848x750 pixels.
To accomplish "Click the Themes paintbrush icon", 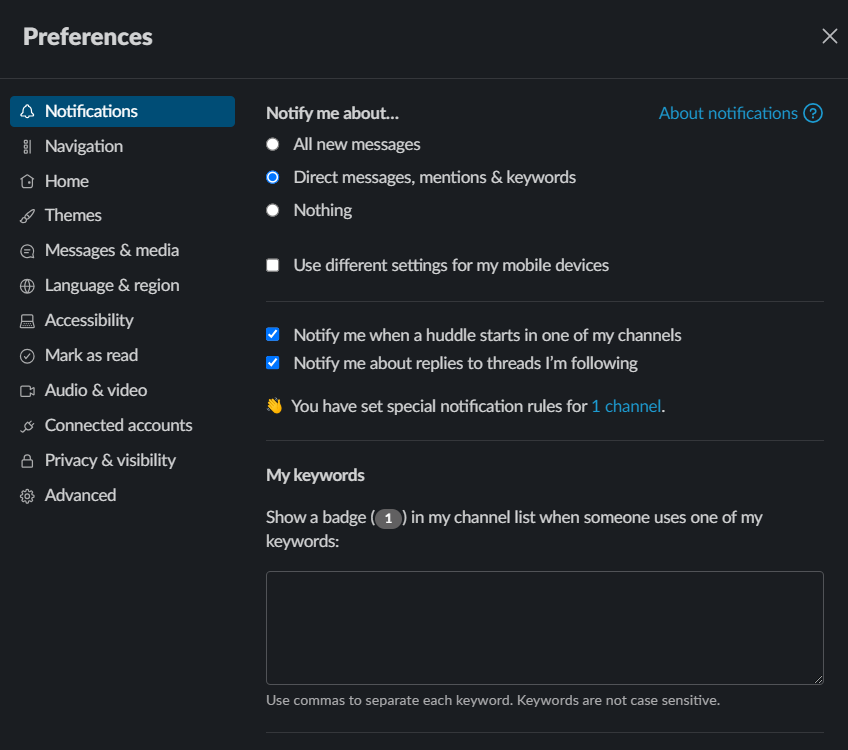I will click(27, 216).
